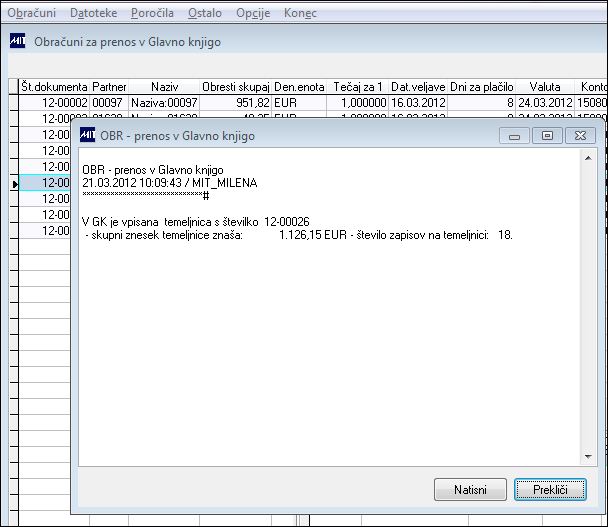Open the Ostalo menu
608x527 pixels.
click(x=205, y=13)
